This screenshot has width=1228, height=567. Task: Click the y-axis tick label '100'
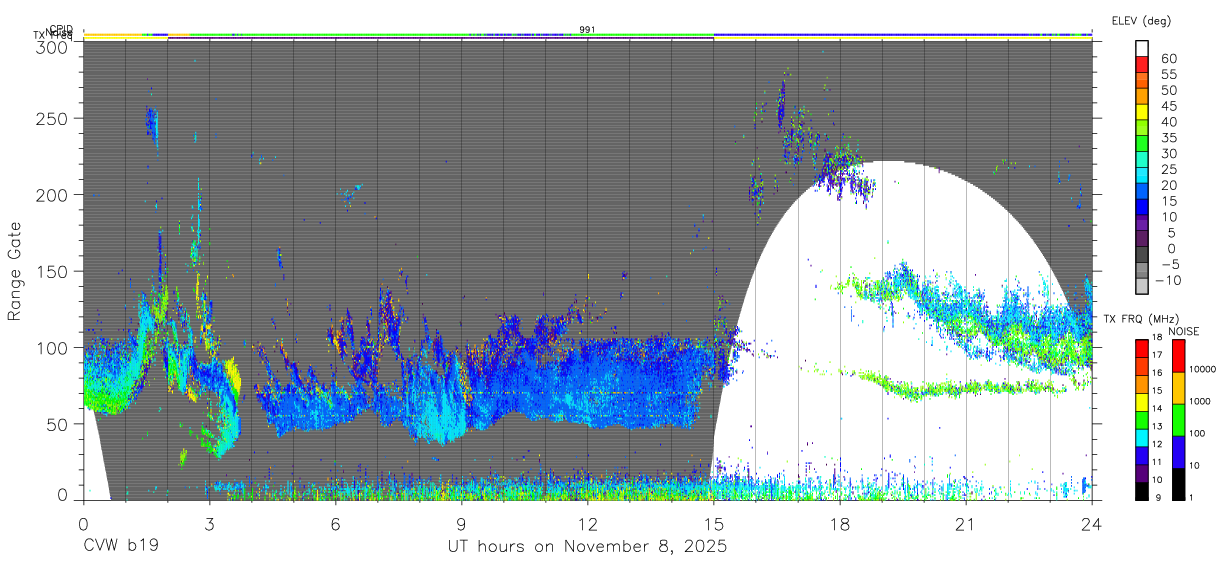(x=53, y=347)
